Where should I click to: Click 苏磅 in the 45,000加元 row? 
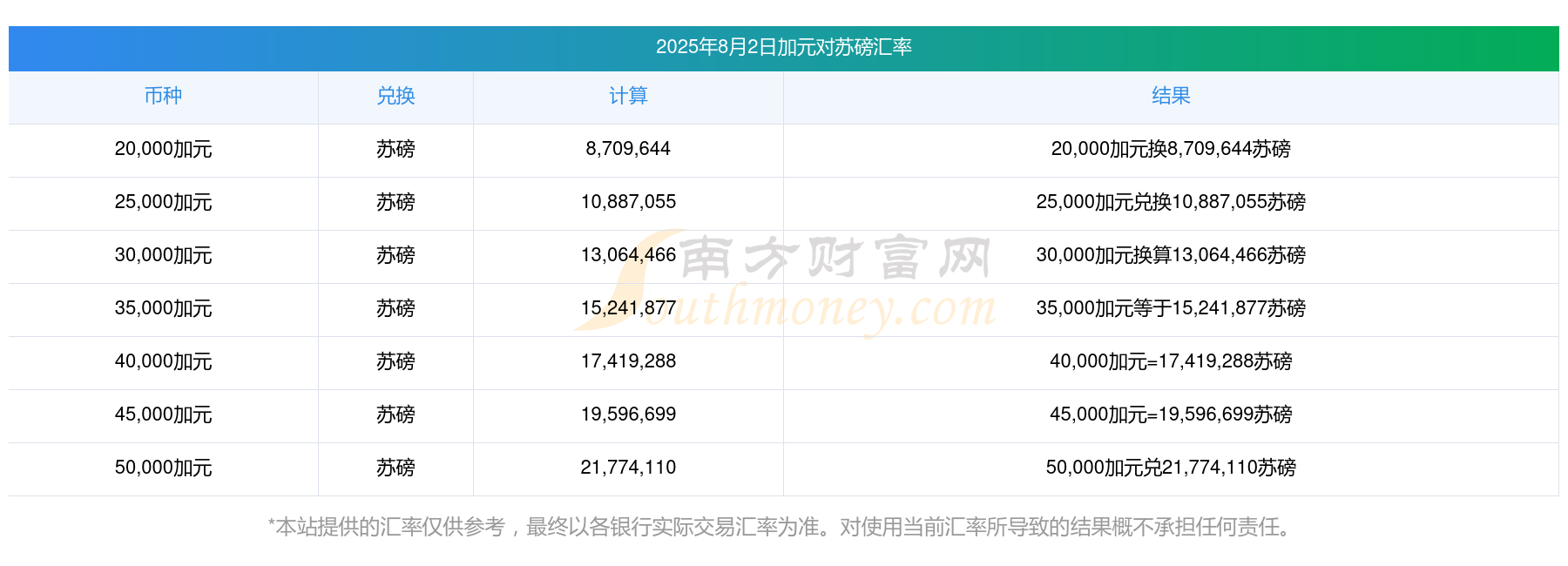click(395, 414)
